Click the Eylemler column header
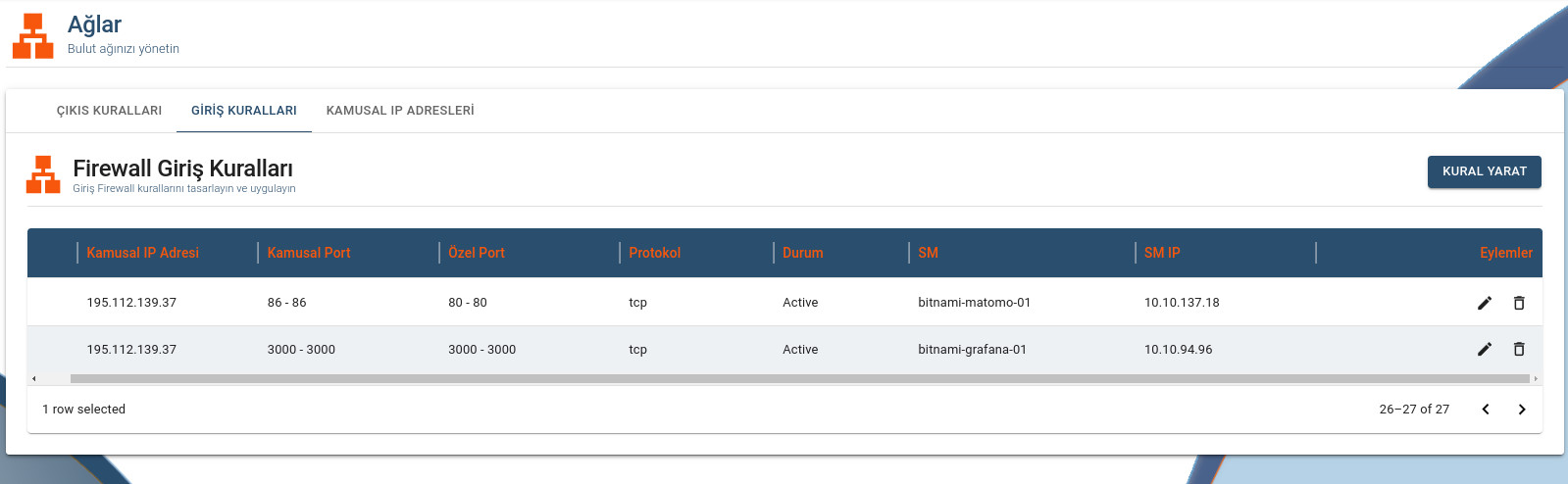The image size is (1568, 484). pyautogui.click(x=1506, y=253)
